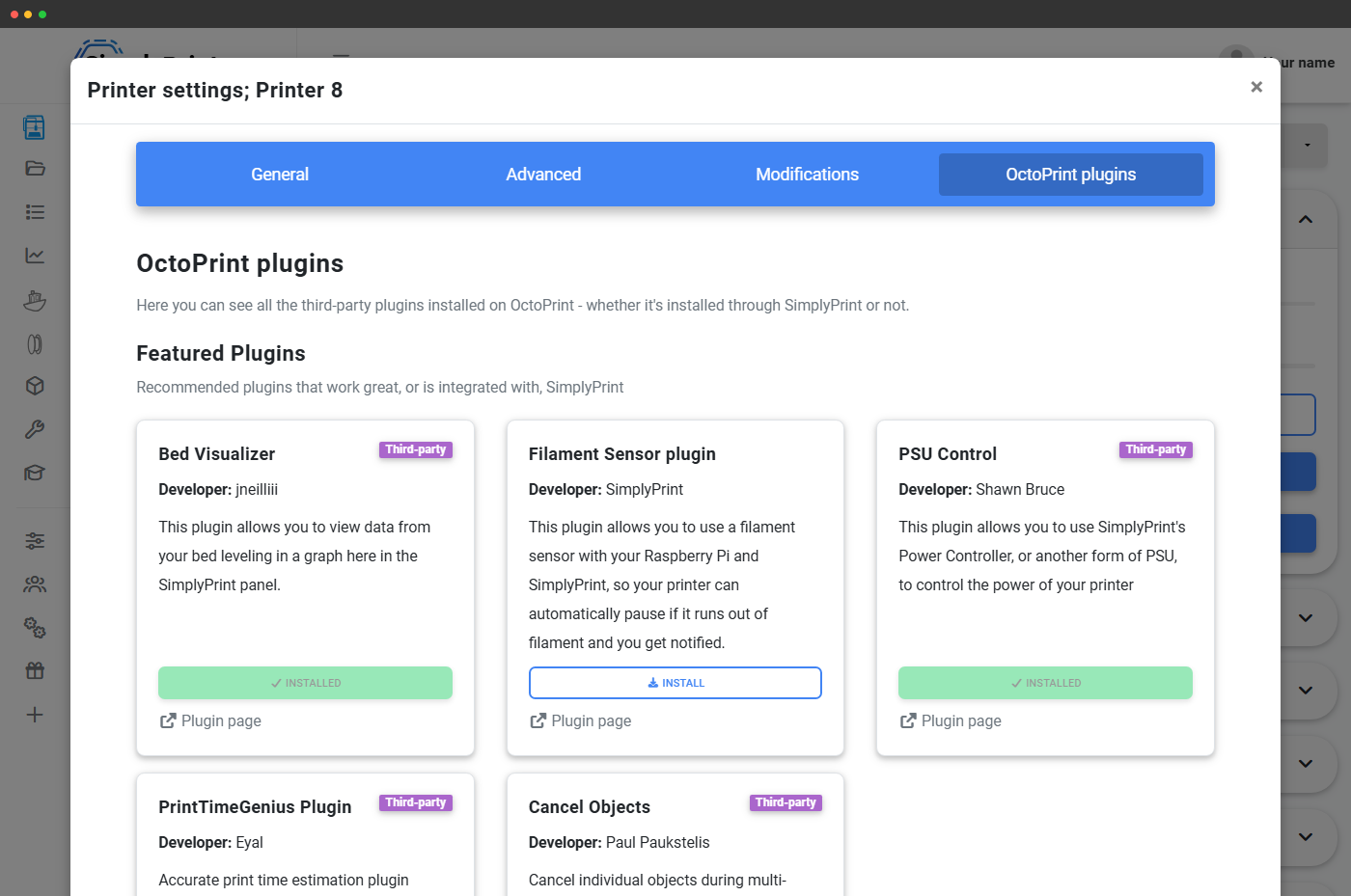Open dropdown arrow at top right background

1308,146
